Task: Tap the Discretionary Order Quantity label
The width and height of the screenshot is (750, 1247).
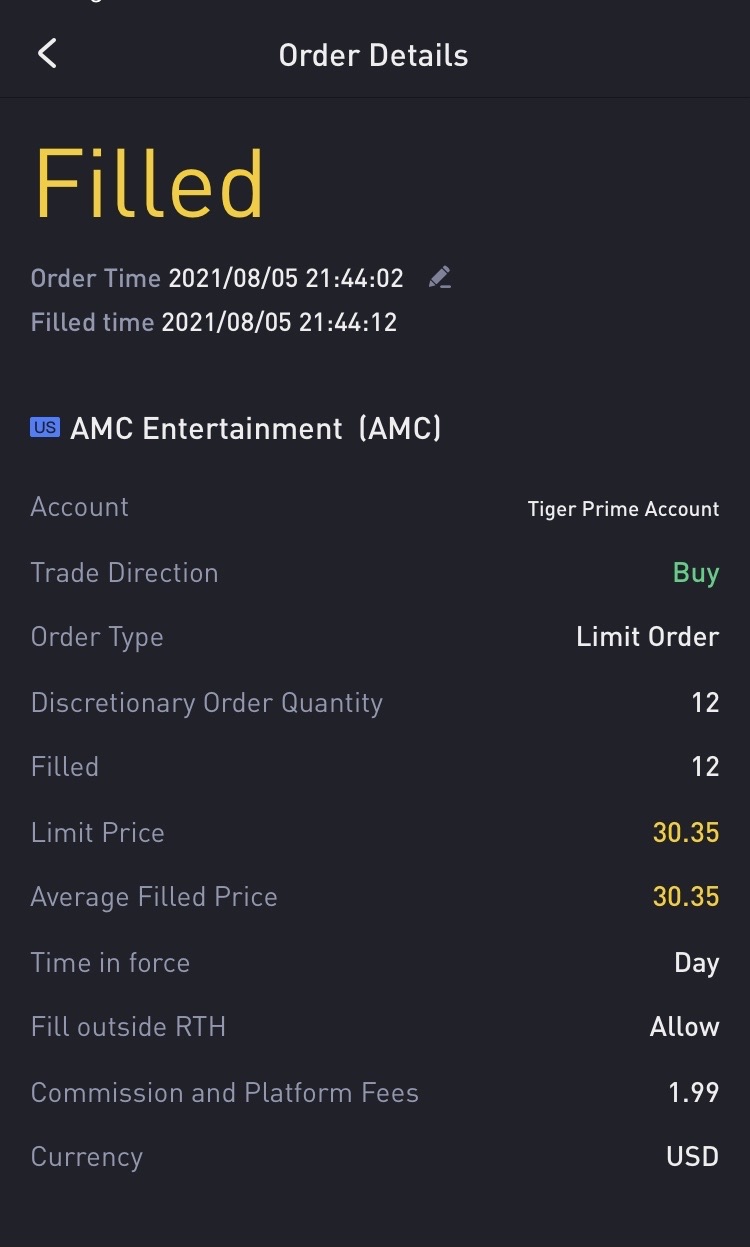Action: coord(206,703)
